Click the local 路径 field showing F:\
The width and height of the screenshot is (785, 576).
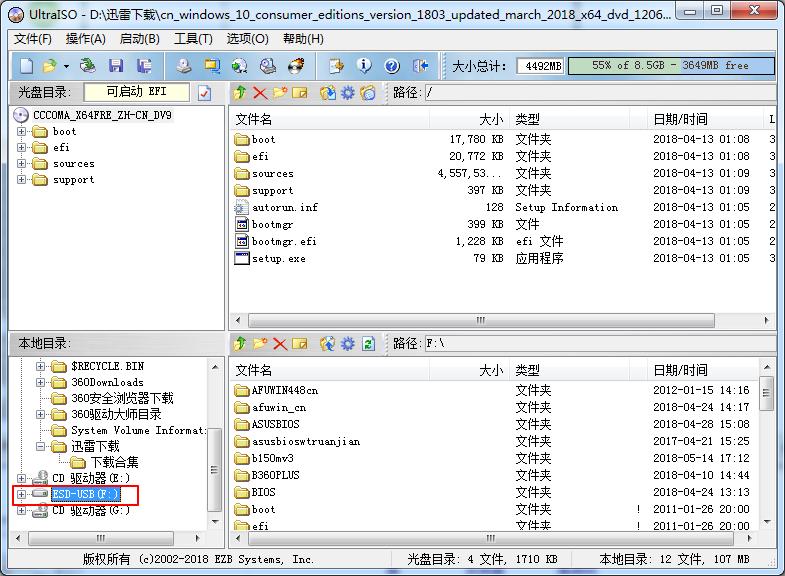tap(600, 344)
